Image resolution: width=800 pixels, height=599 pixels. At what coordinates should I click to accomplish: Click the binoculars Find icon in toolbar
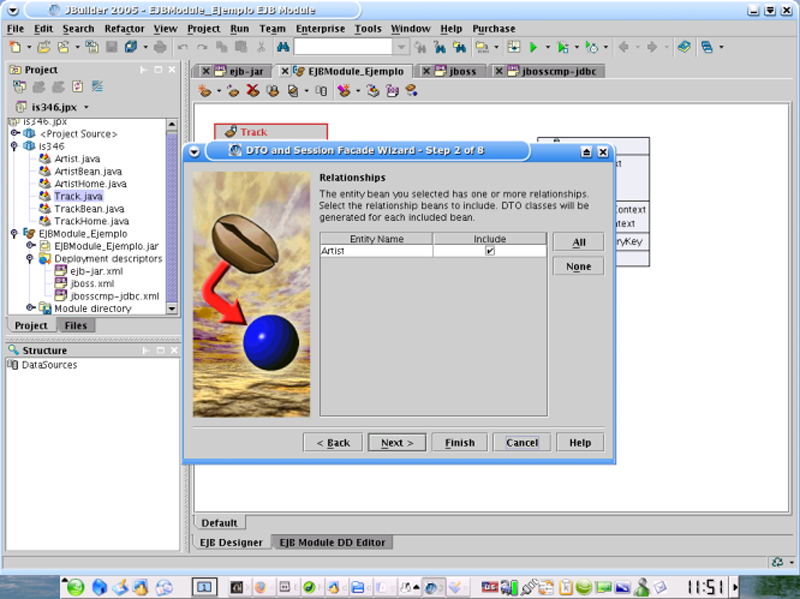click(281, 47)
